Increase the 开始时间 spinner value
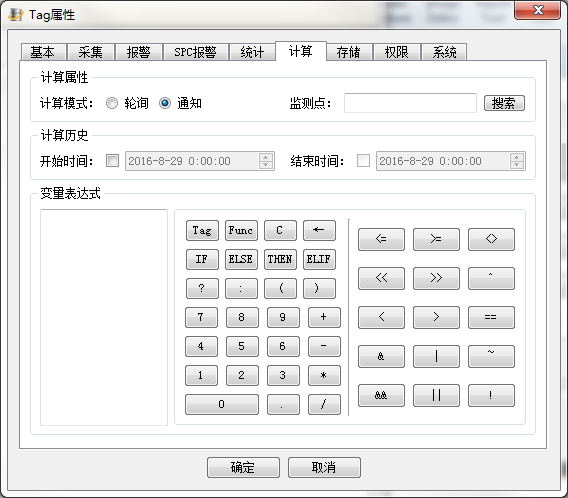Image resolution: width=568 pixels, height=498 pixels. click(x=266, y=157)
